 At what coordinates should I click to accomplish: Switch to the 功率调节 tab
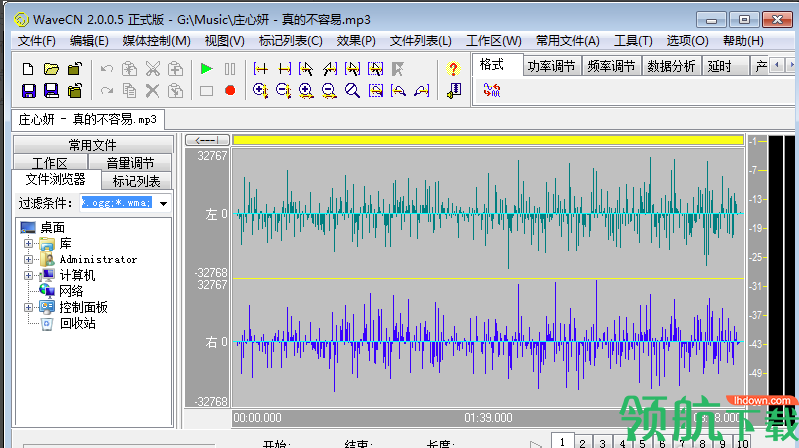551,66
